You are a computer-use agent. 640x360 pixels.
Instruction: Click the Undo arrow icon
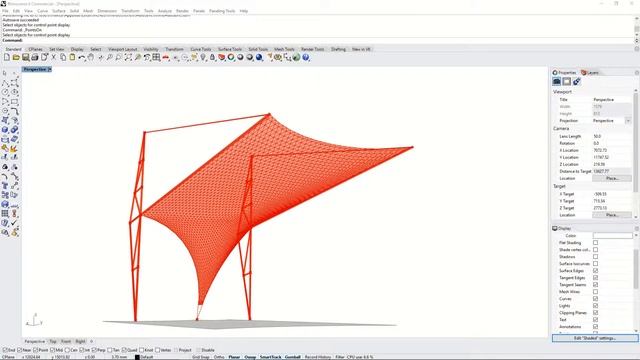pyautogui.click(x=82, y=58)
